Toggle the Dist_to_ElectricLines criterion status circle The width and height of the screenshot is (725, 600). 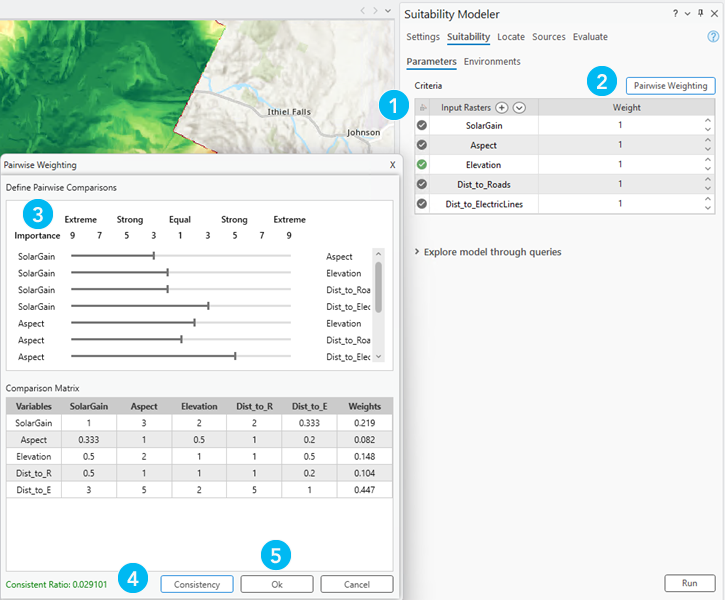[422, 203]
